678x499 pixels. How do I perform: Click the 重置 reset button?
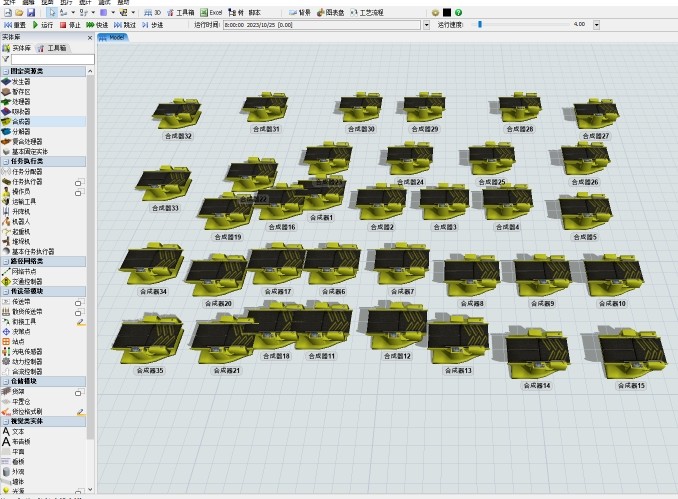[15, 25]
